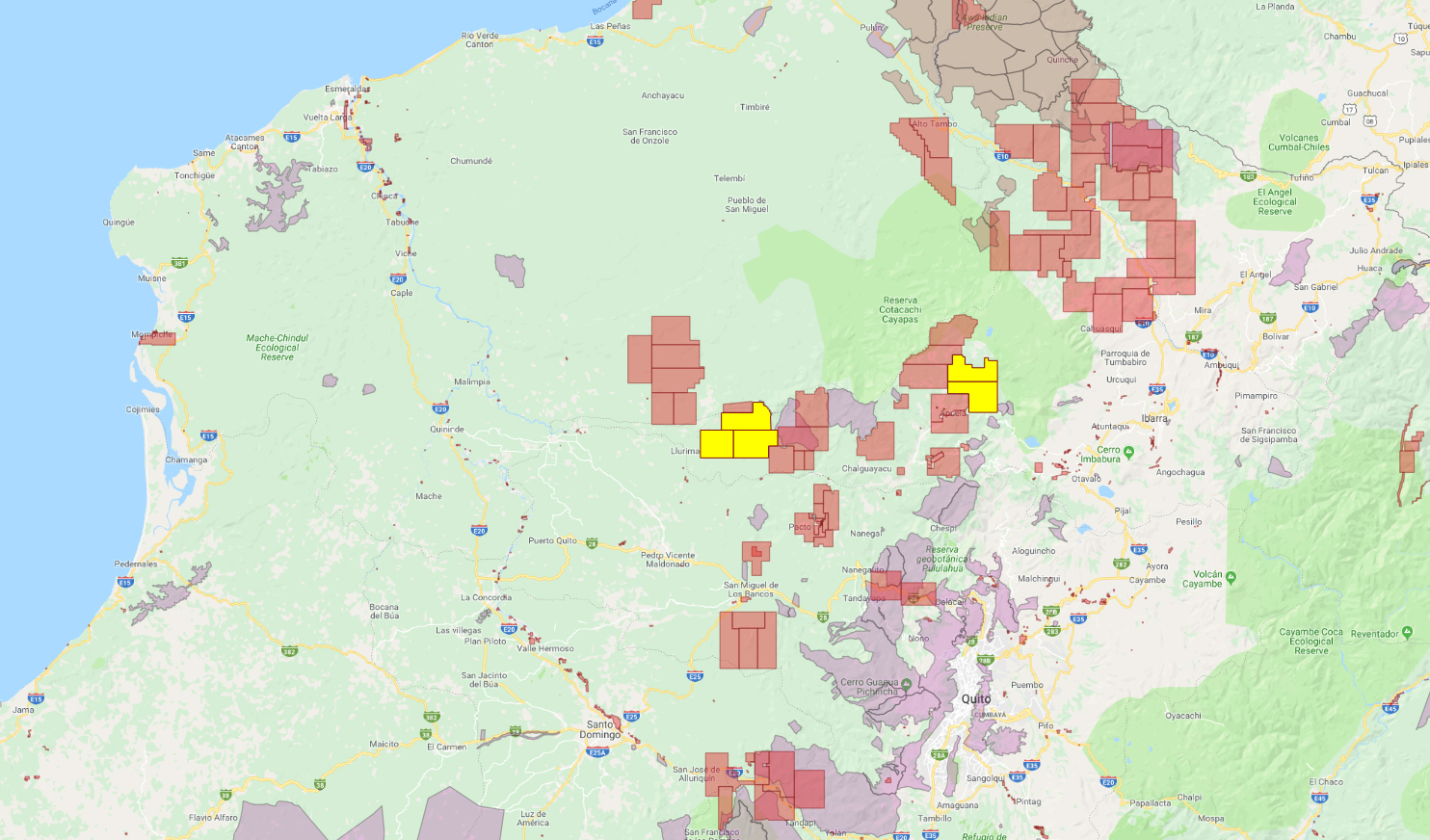This screenshot has width=1430, height=840.
Task: Click the E15 shield near Pedernales
Action: point(125,582)
